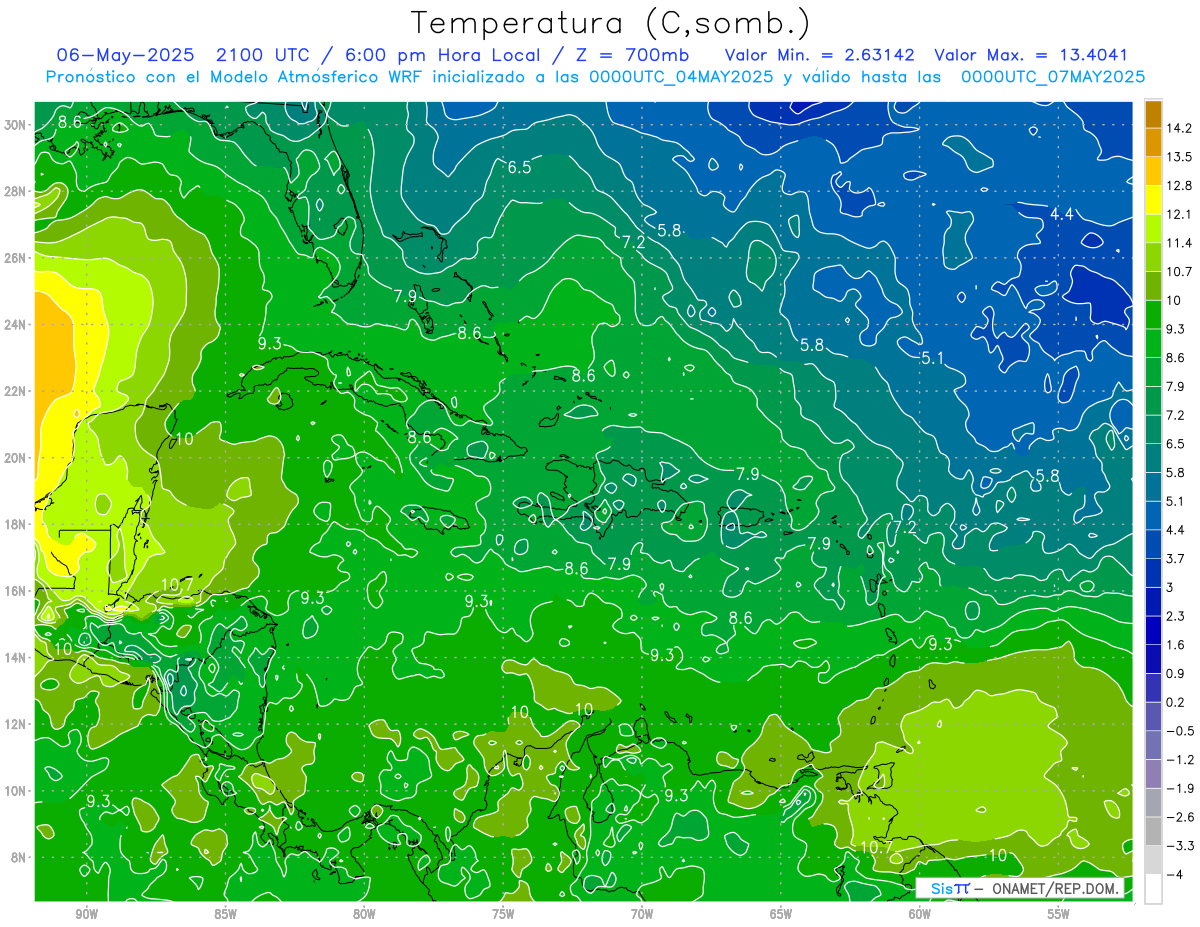Click the "20N" latitude axis label

[x=17, y=458]
